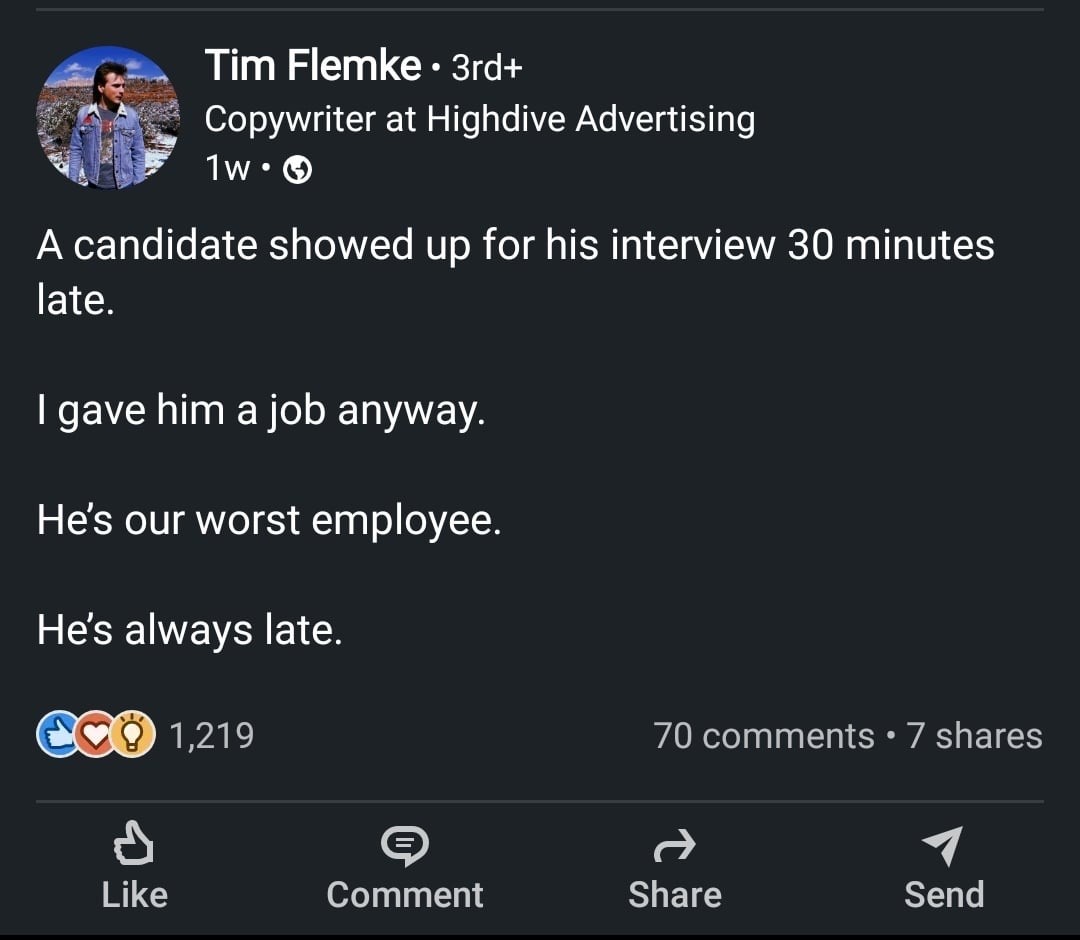Tap the Send paper plane icon
This screenshot has height=940, width=1080.
pyautogui.click(x=943, y=846)
